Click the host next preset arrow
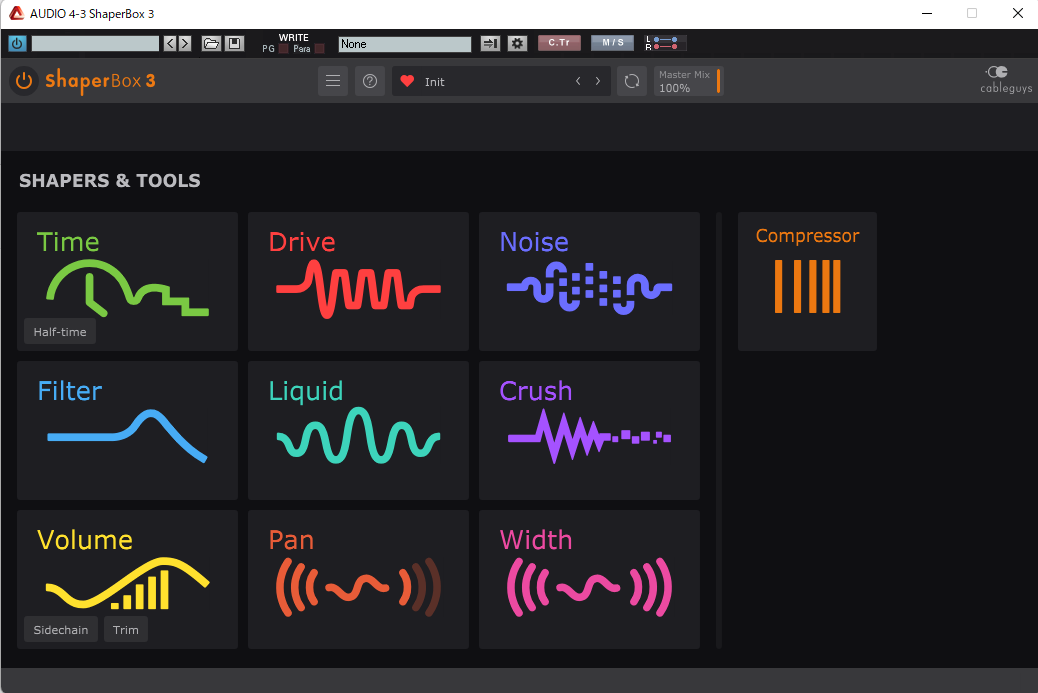Image resolution: width=1038 pixels, height=693 pixels. (x=185, y=44)
